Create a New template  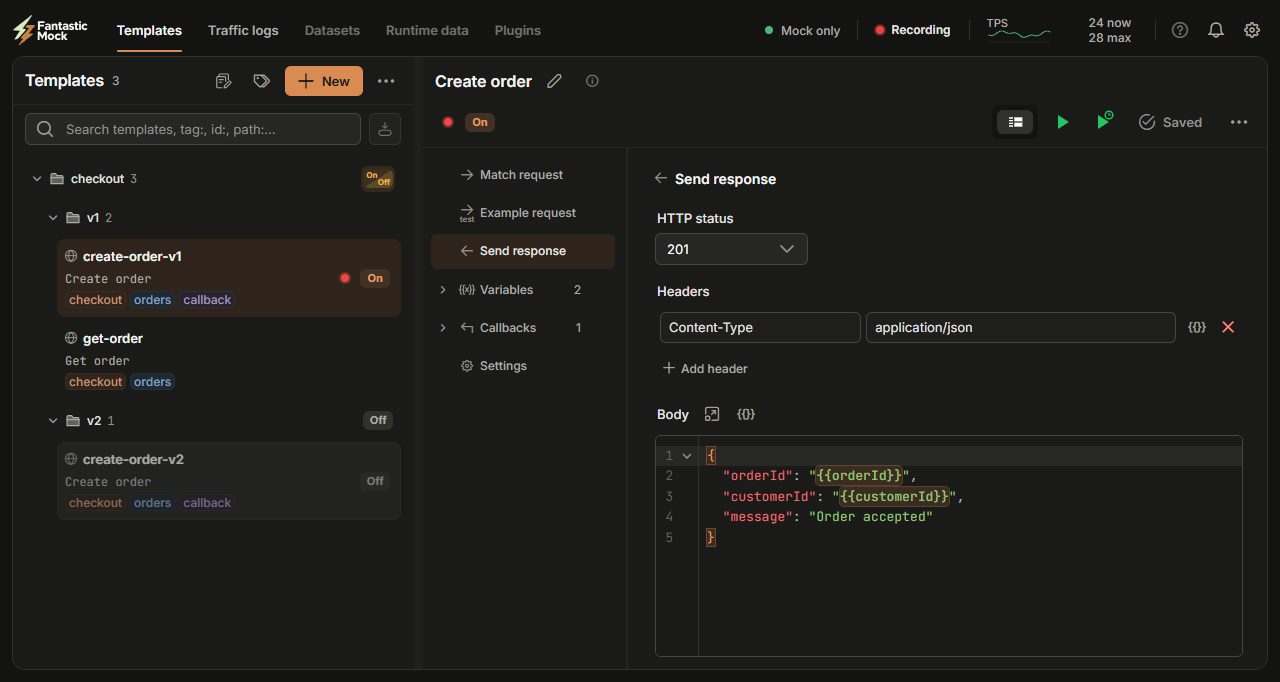tap(324, 81)
